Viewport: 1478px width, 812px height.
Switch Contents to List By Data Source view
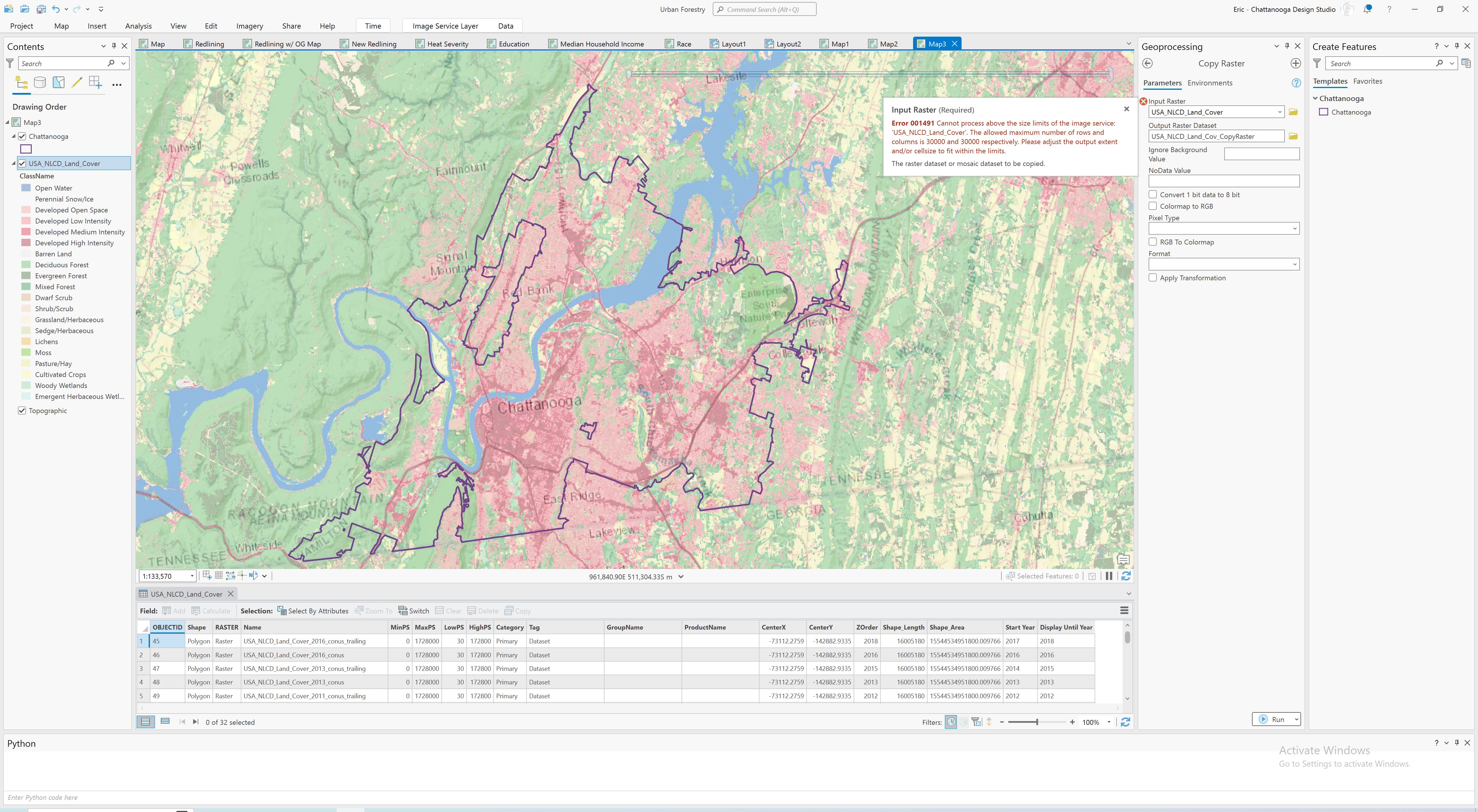(x=40, y=82)
